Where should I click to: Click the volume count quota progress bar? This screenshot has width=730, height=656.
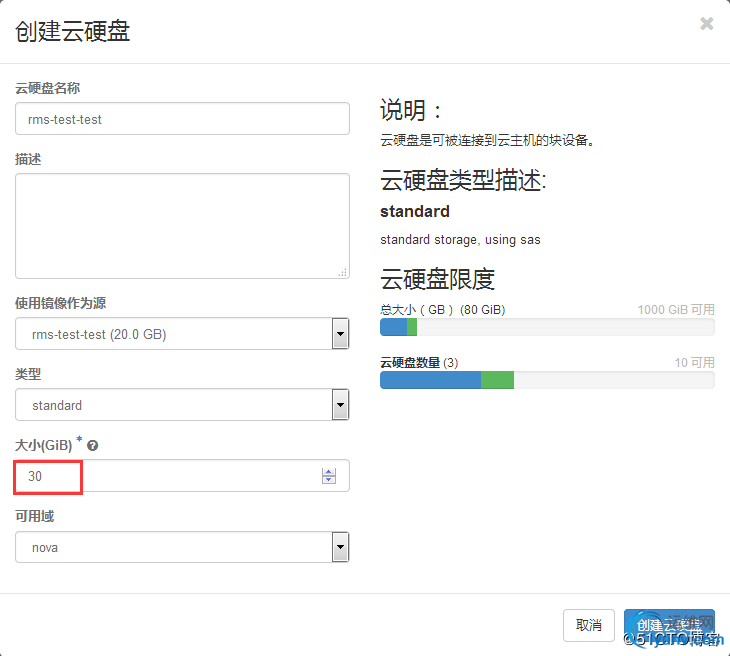coord(547,380)
